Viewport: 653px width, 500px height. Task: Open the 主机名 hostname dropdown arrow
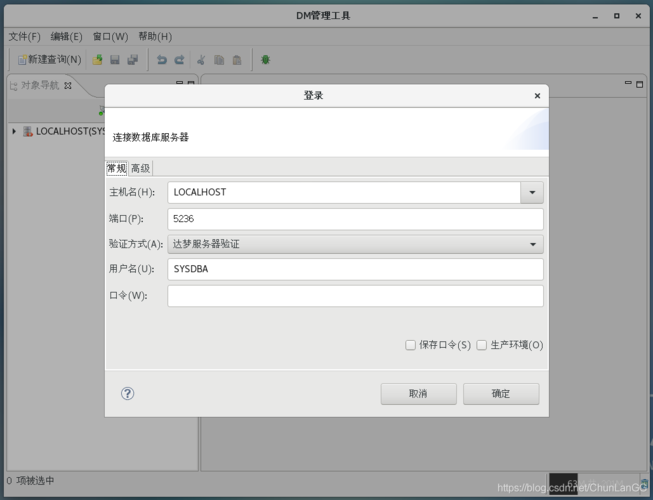pos(532,192)
